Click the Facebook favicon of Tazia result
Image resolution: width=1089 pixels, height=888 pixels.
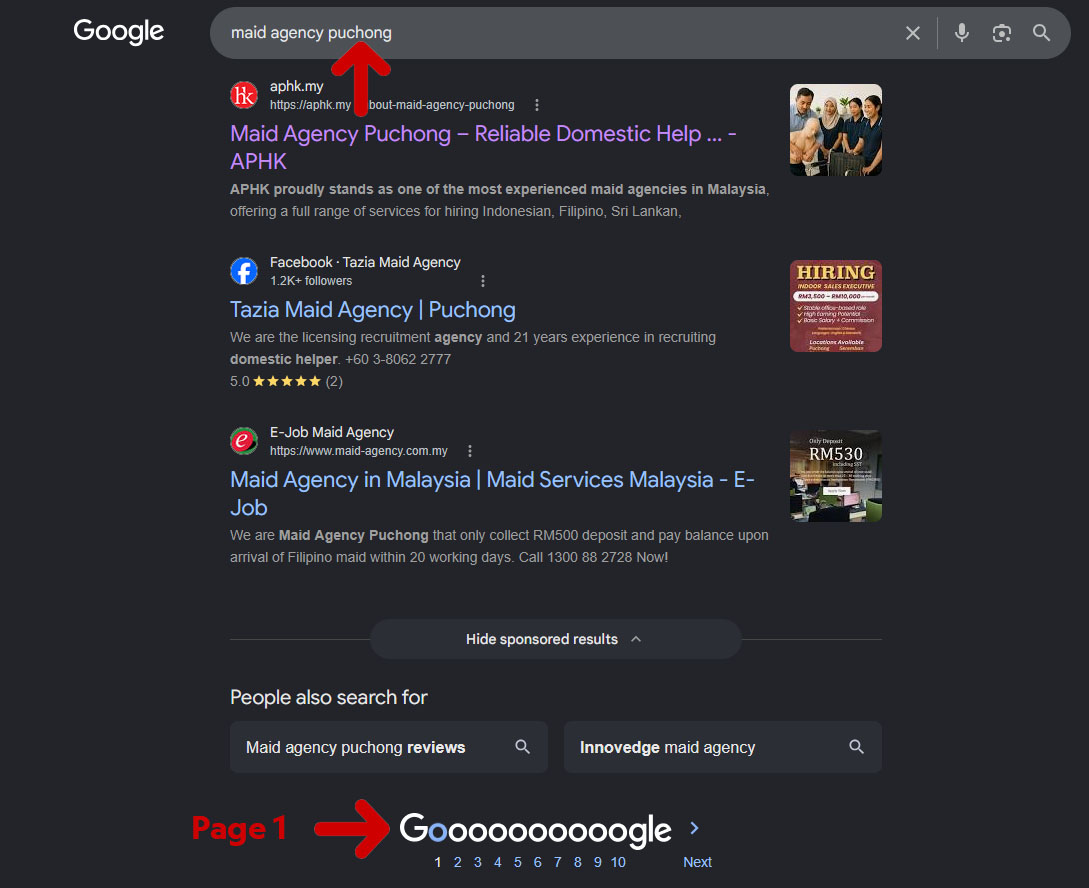coord(244,271)
